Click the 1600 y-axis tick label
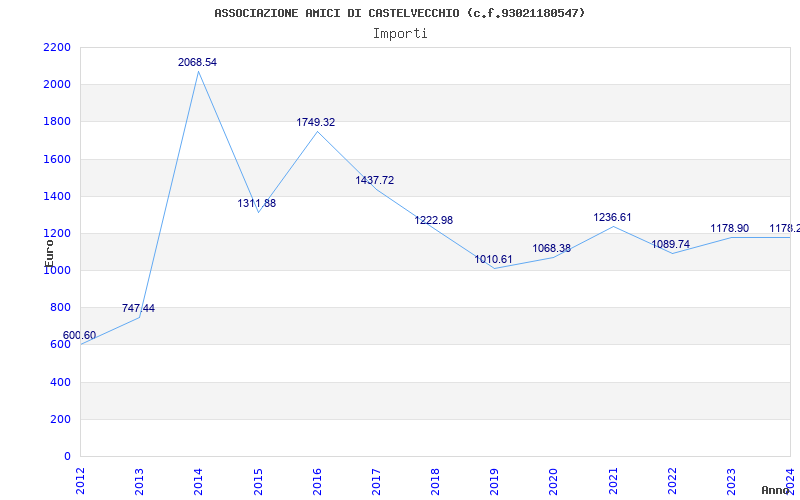 [x=57, y=159]
